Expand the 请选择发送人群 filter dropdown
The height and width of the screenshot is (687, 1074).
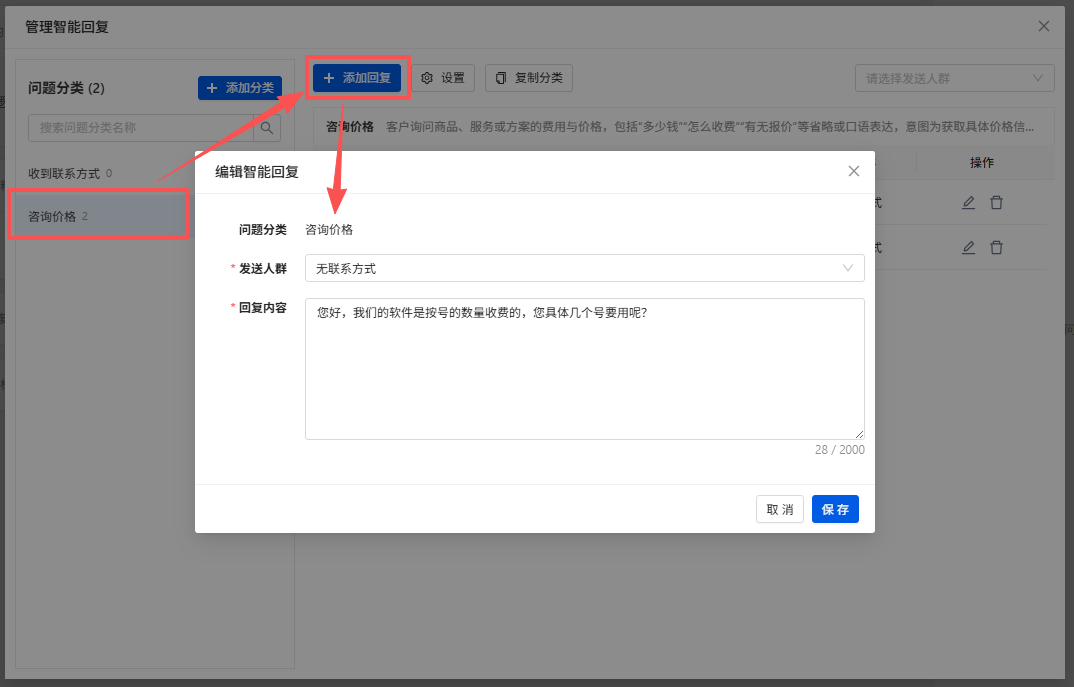[x=954, y=79]
